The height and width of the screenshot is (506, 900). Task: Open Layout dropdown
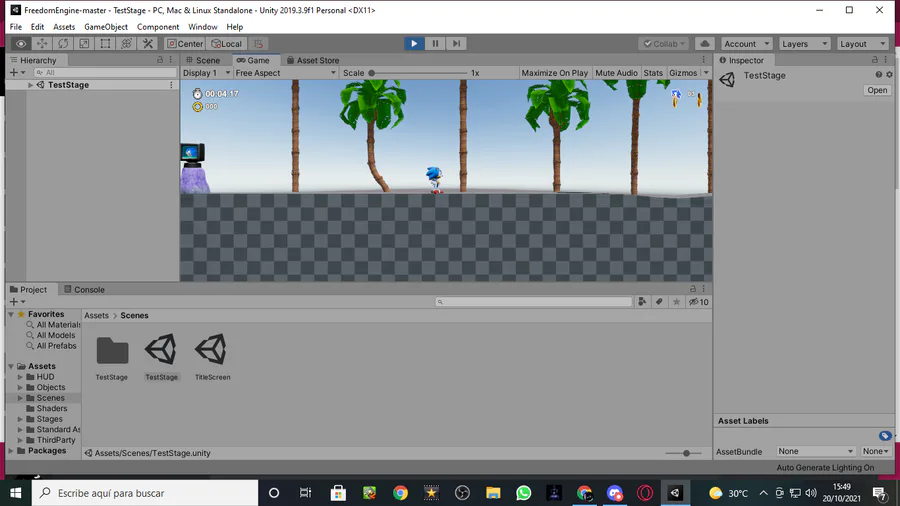(863, 44)
